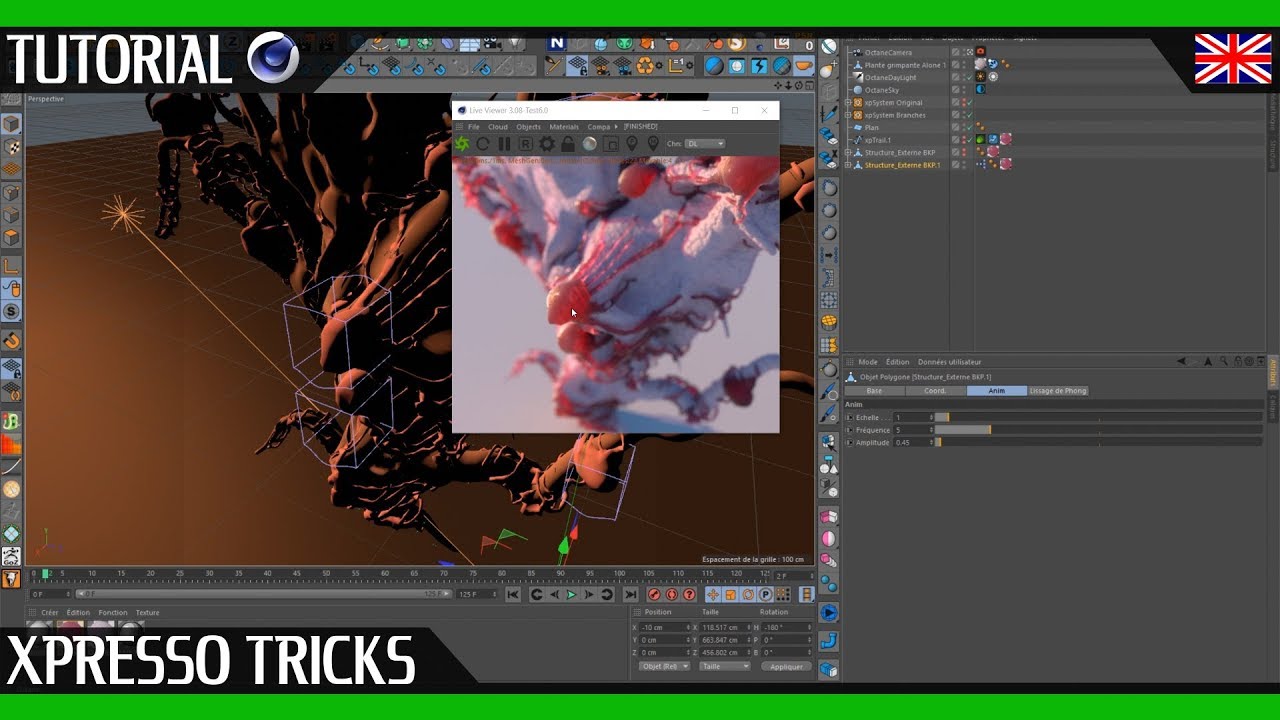Expand the xpSystem Original tree item
This screenshot has height=720, width=1280.
(848, 103)
